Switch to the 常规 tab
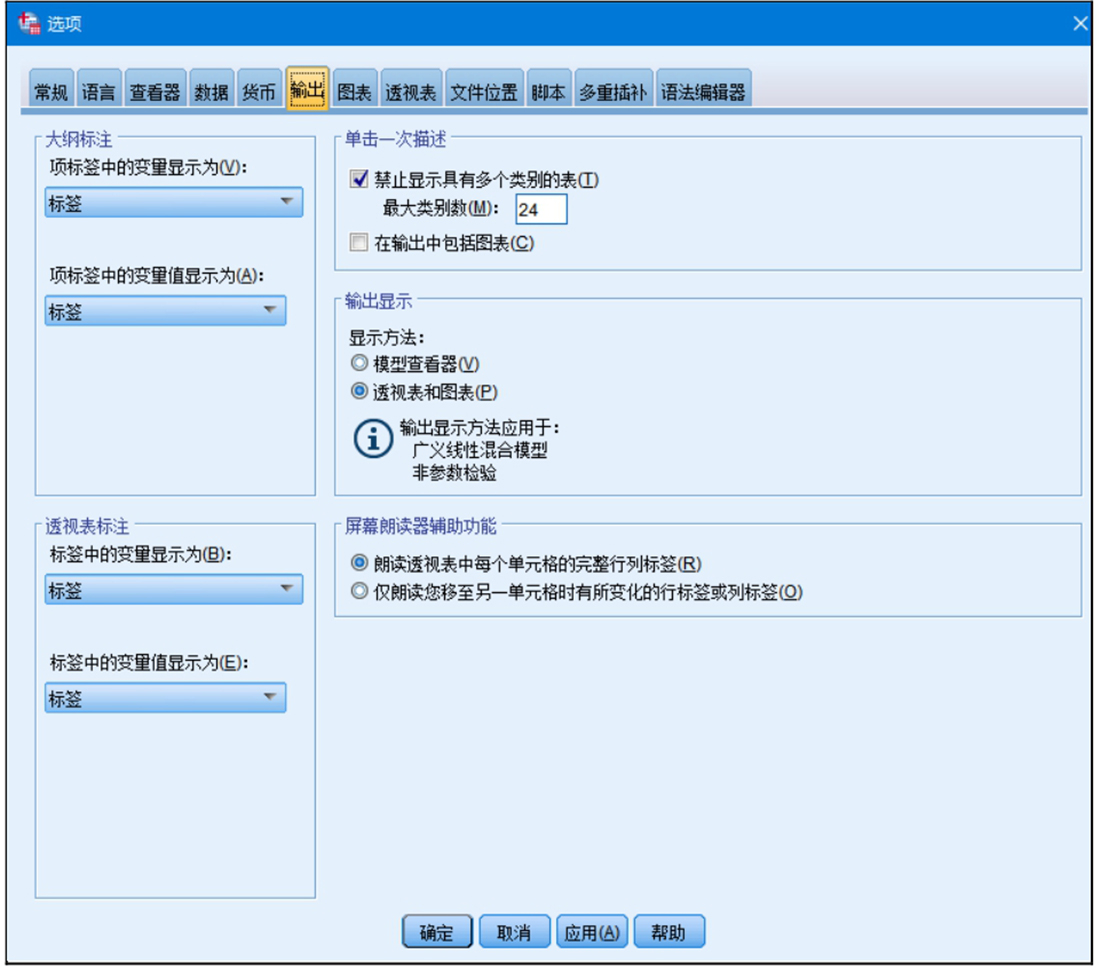This screenshot has width=1100, height=978. [51, 93]
